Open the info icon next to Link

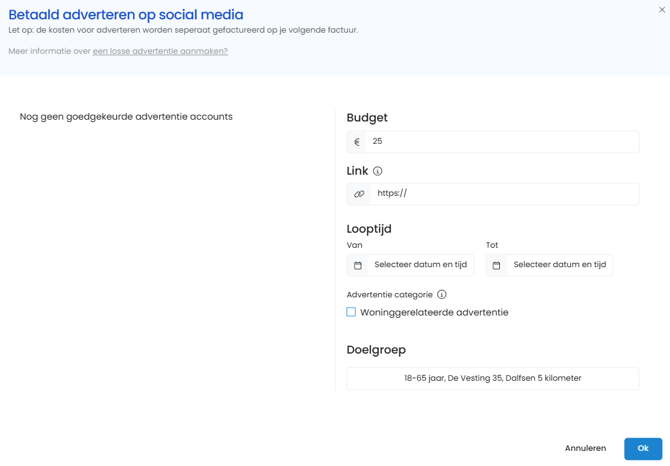[x=377, y=171]
